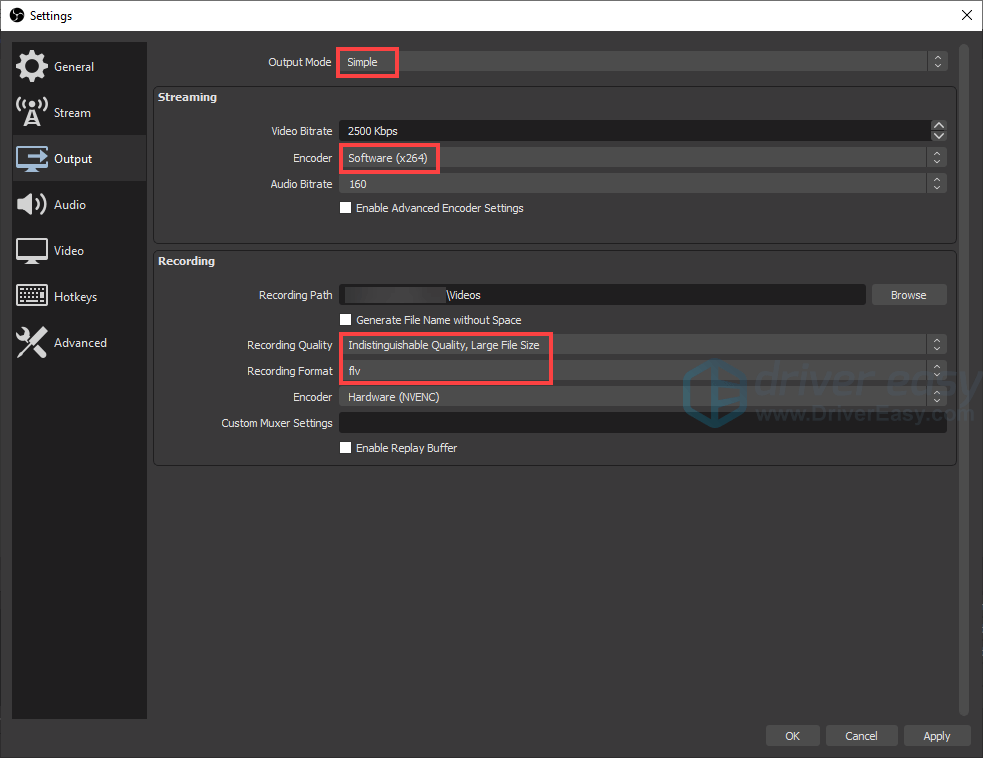Open Video settings via the monitor icon
This screenshot has height=758, width=983.
point(31,250)
